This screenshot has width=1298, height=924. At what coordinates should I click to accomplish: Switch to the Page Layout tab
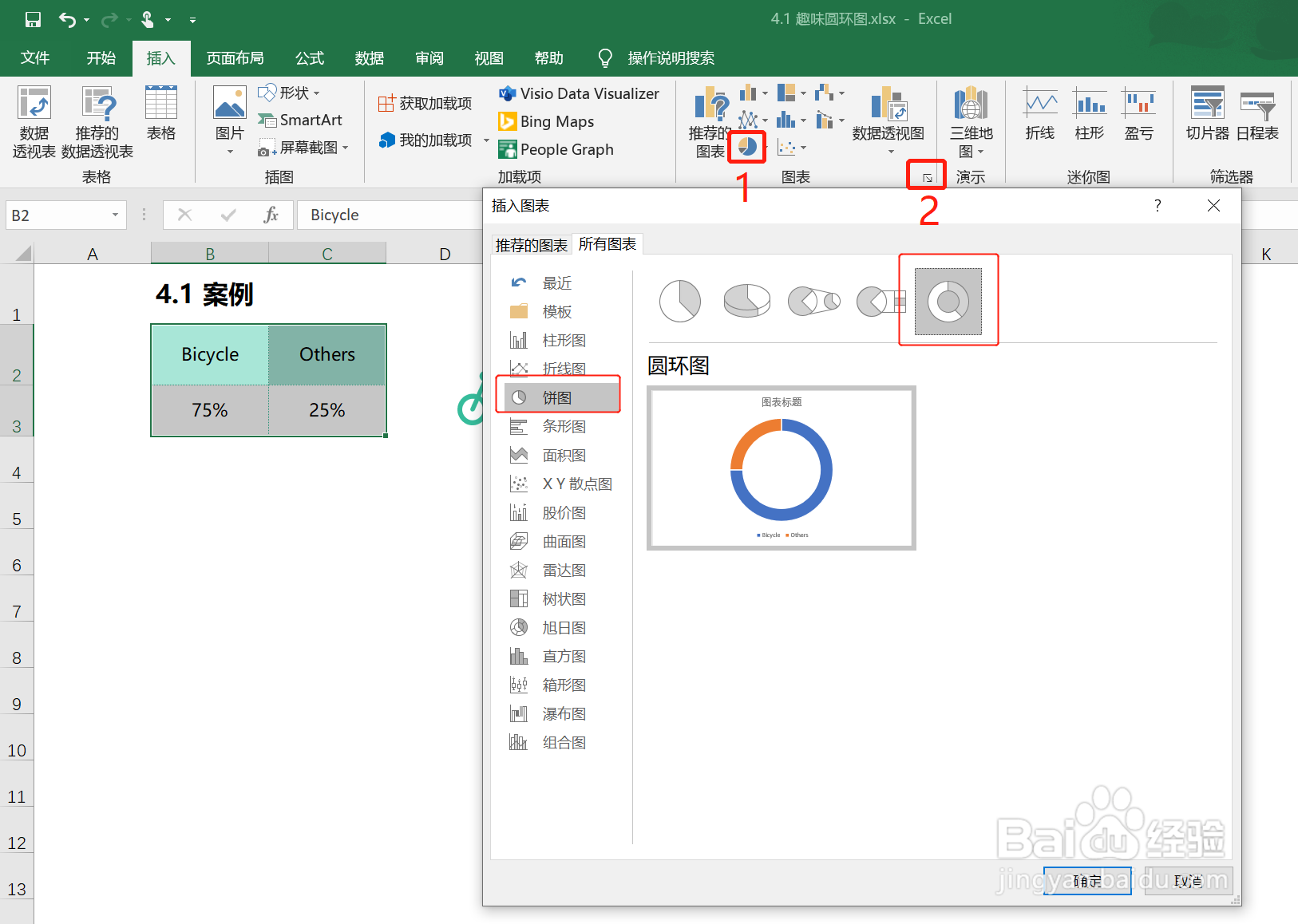(235, 58)
